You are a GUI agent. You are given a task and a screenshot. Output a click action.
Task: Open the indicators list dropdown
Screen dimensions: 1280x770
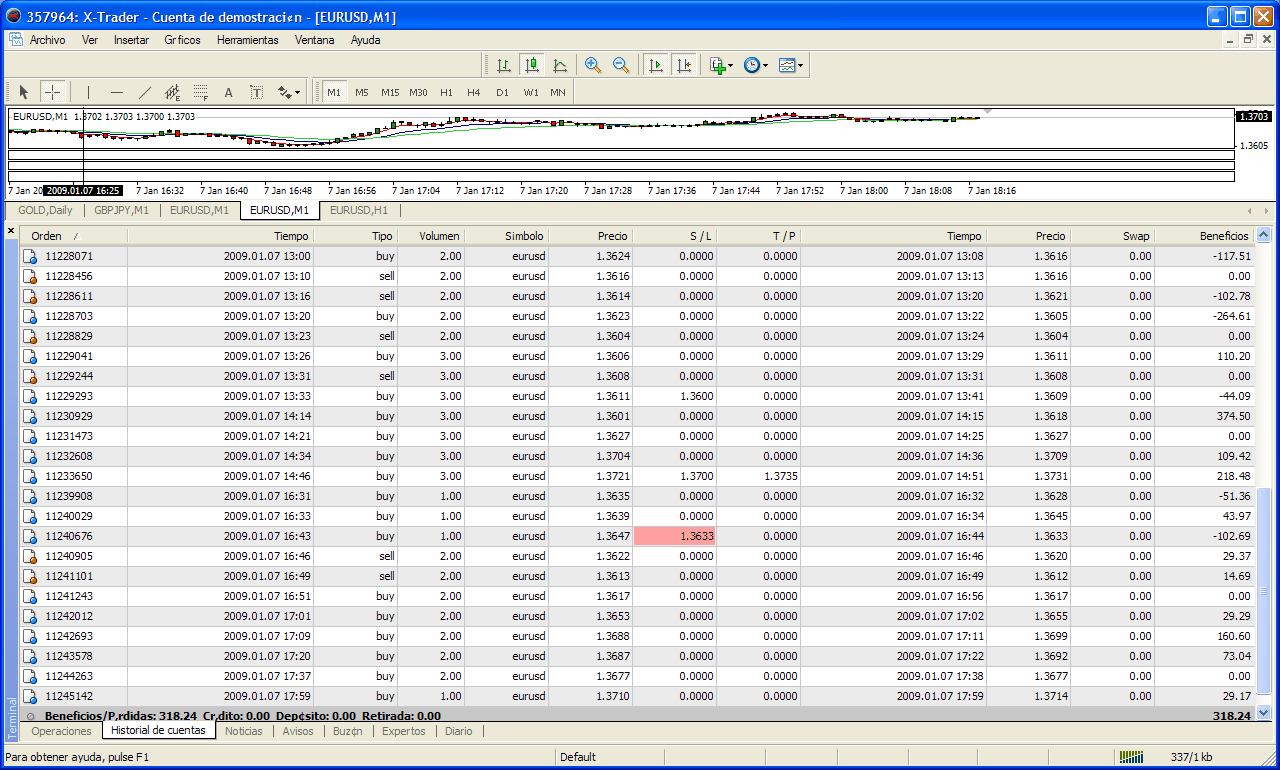pos(721,65)
